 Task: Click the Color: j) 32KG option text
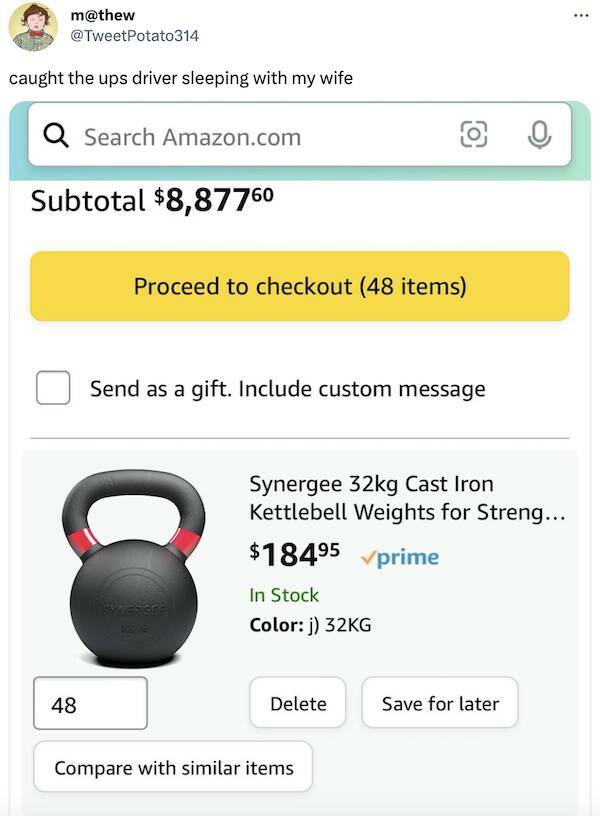click(310, 625)
